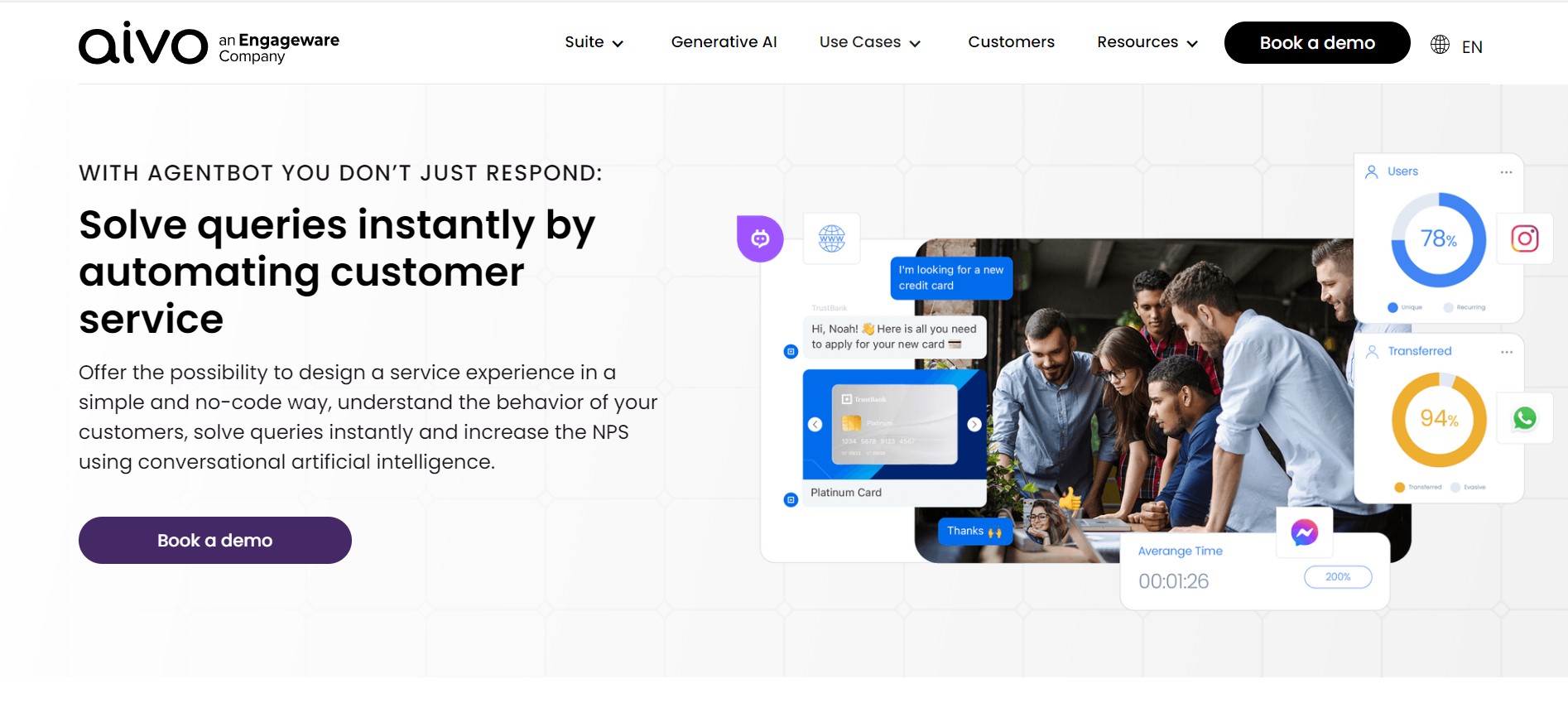
Task: Open the Generative AI page
Action: tap(724, 42)
